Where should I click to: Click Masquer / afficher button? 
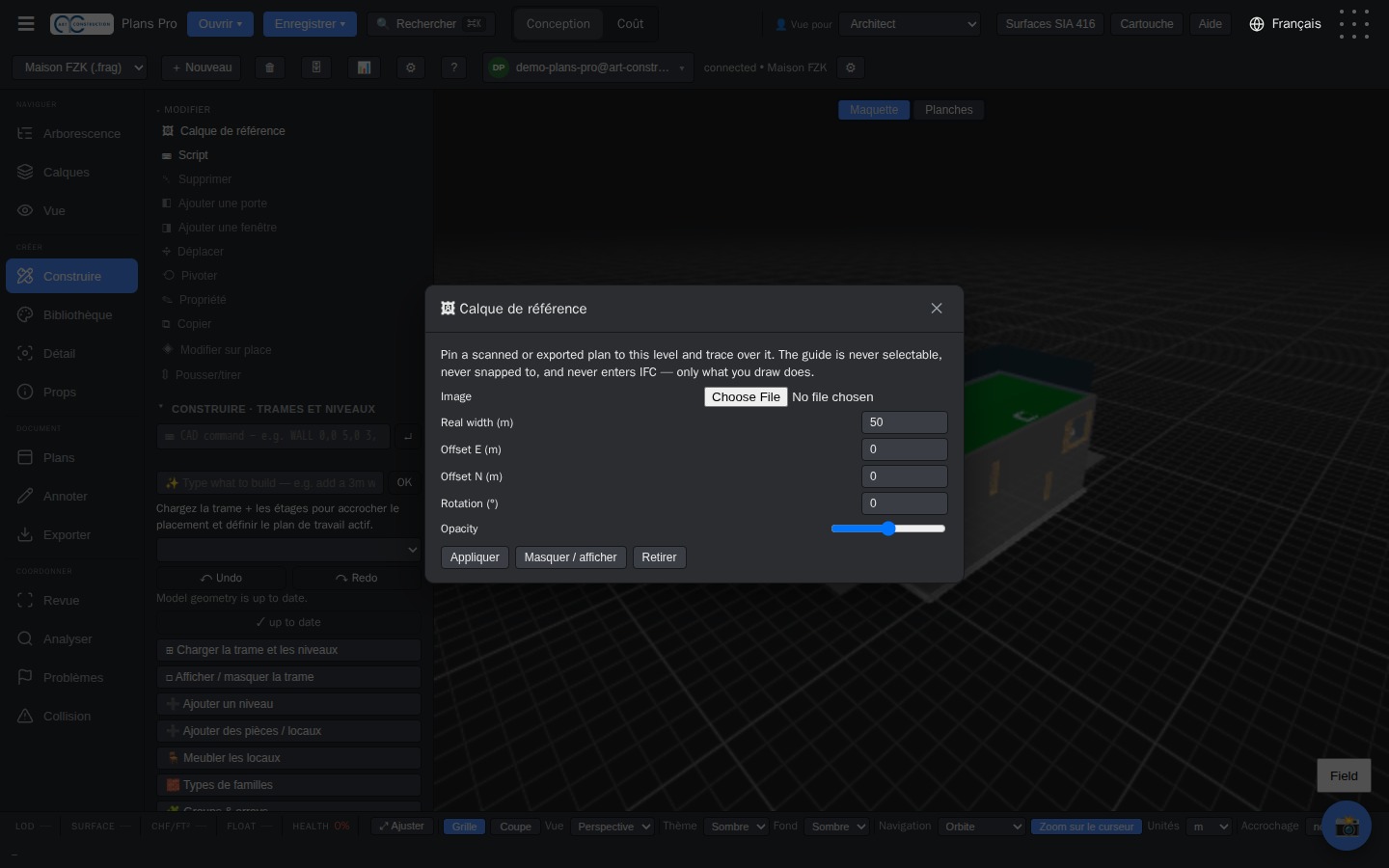point(571,557)
